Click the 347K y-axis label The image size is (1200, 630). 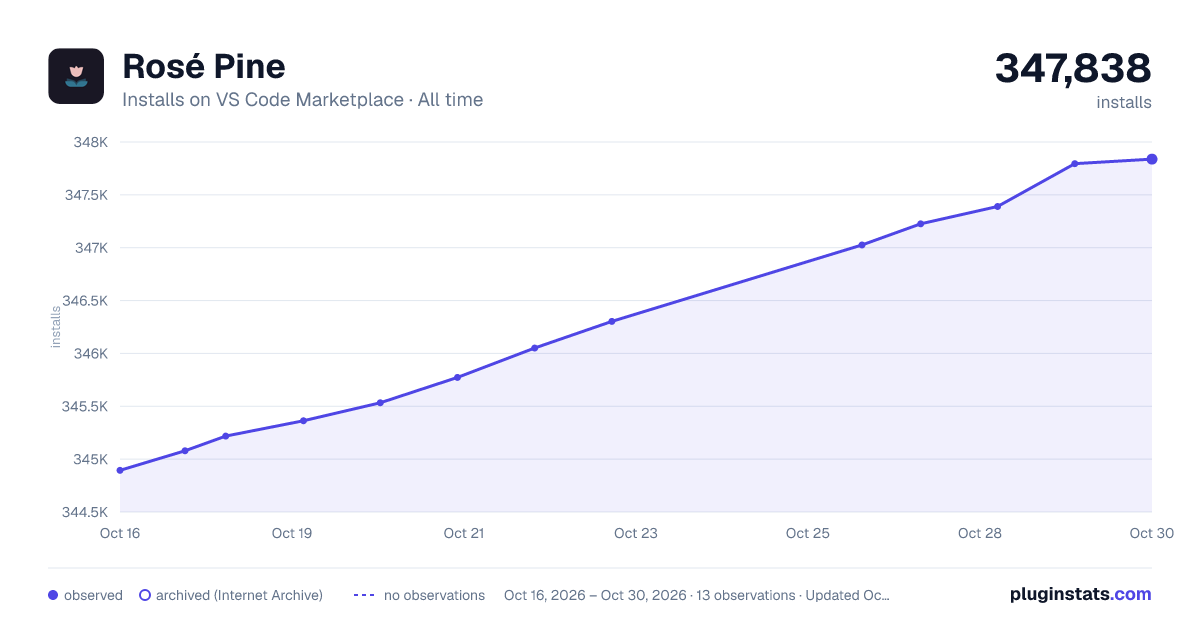pyautogui.click(x=90, y=248)
